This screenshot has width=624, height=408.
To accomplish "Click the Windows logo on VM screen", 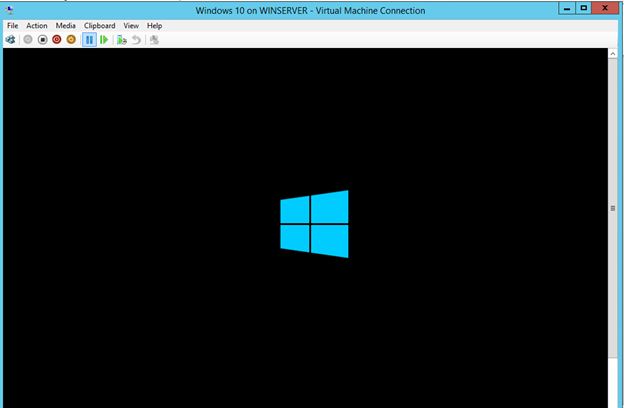I will (314, 224).
